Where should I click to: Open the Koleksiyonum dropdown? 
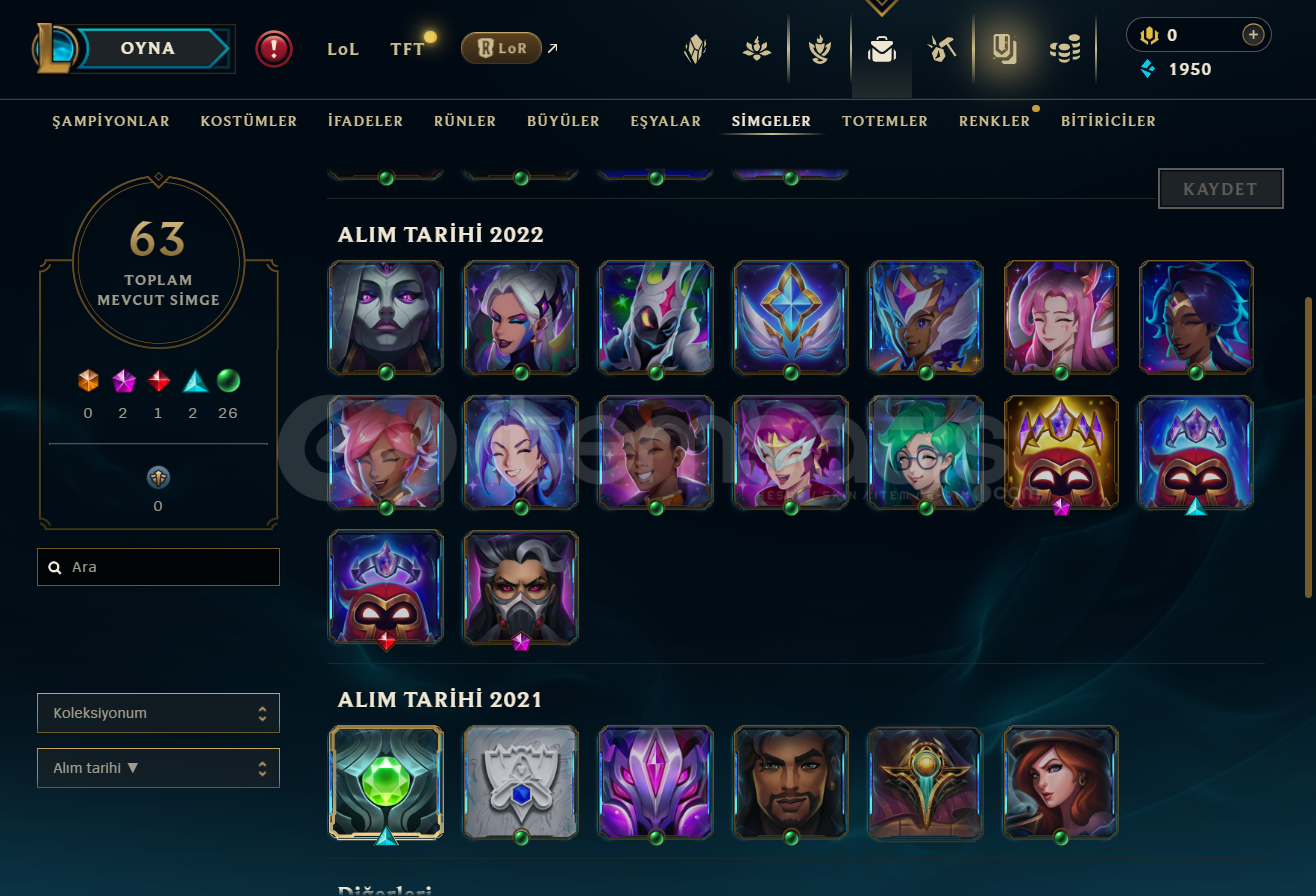[158, 713]
